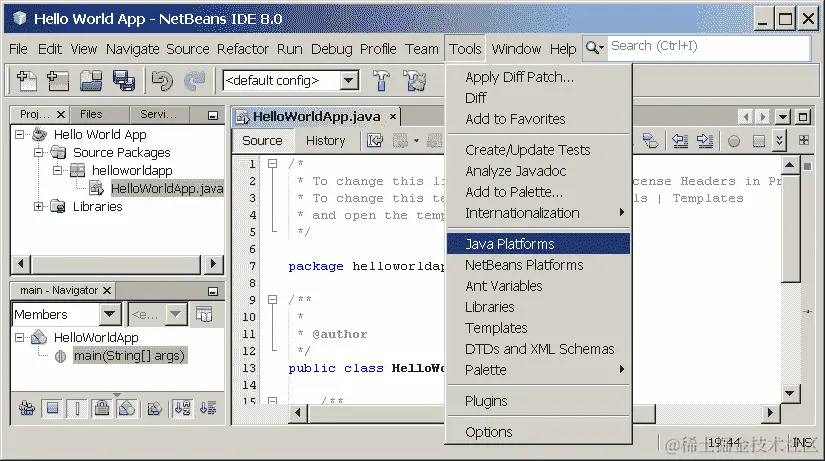Click the Search (Ctrl+I) field
825x461 pixels.
[x=708, y=48]
